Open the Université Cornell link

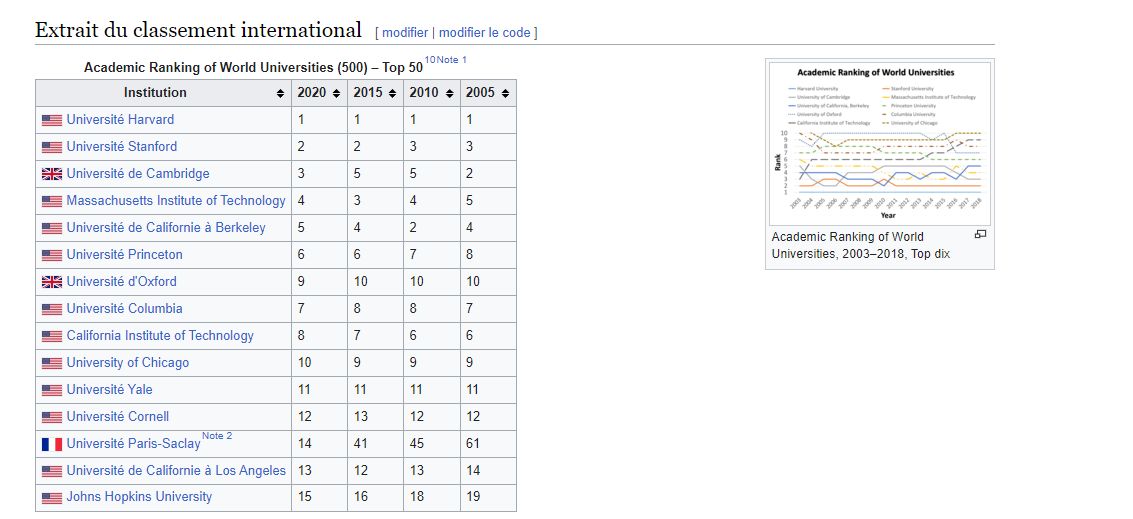[x=118, y=416]
